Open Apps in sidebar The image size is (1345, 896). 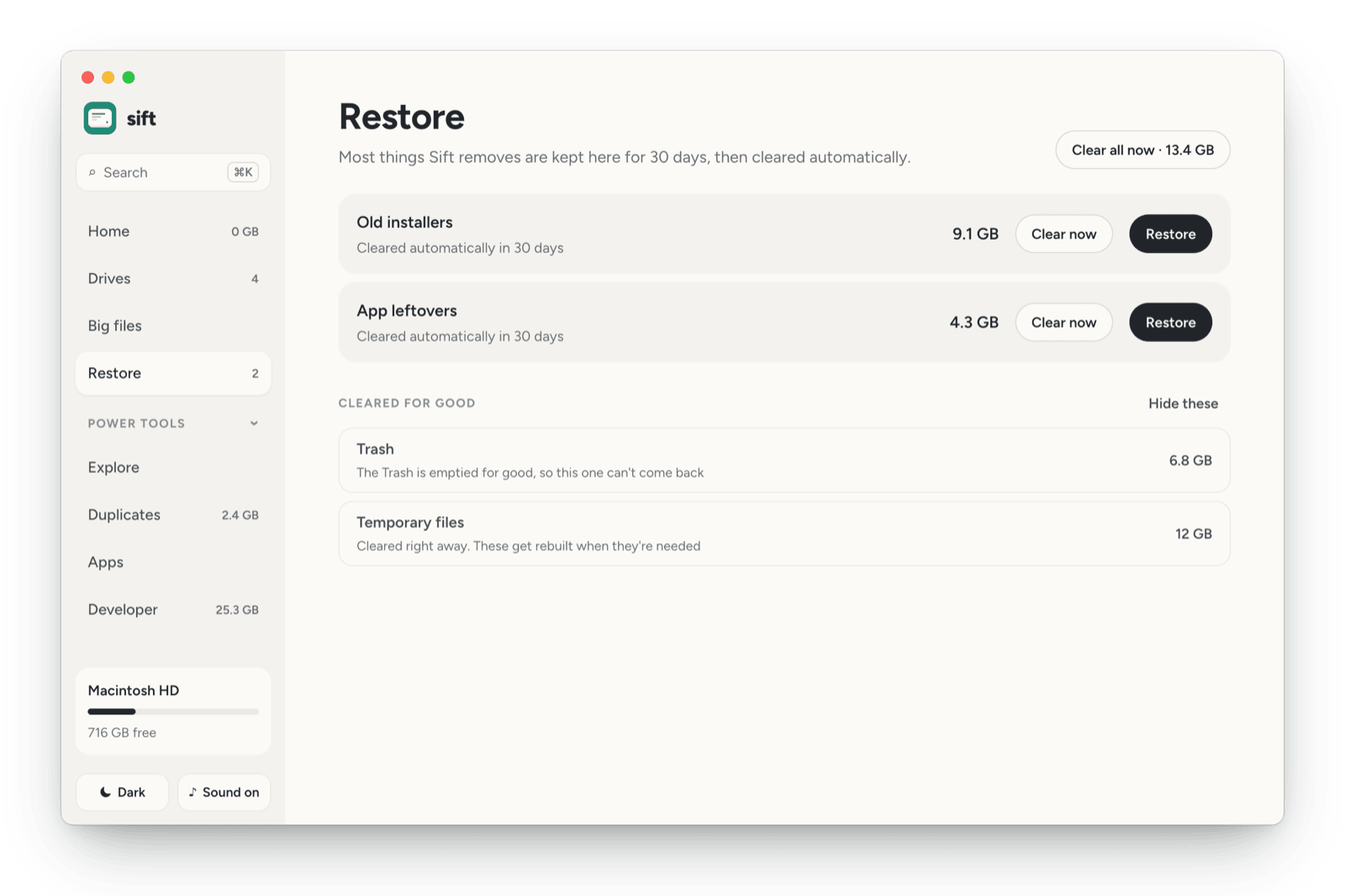[173, 562]
